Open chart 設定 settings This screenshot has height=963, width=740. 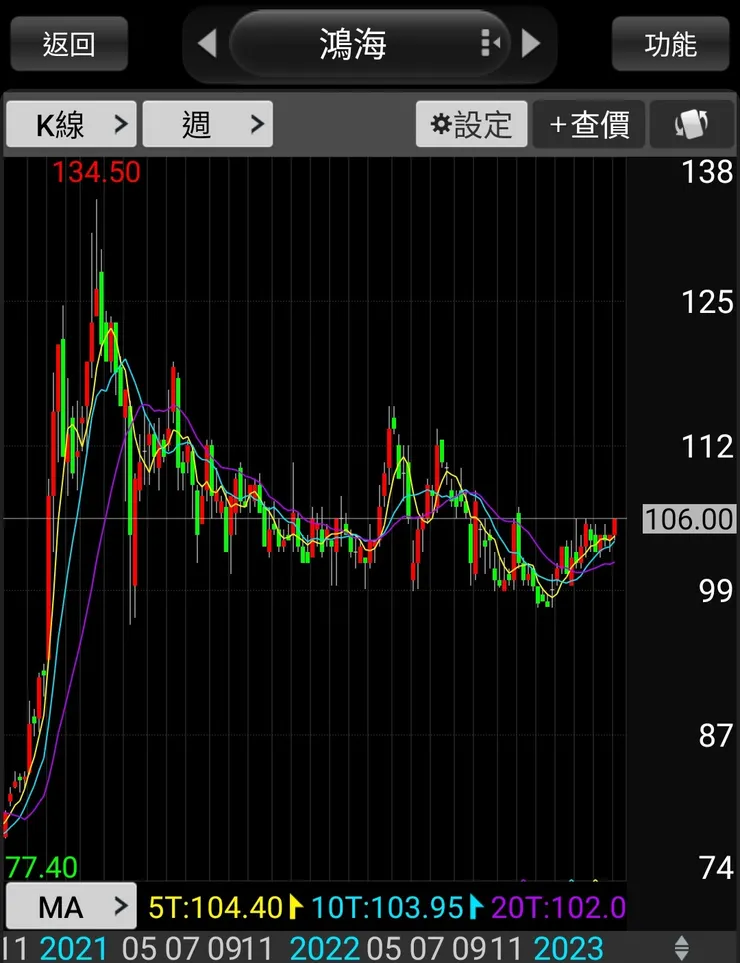(x=472, y=124)
